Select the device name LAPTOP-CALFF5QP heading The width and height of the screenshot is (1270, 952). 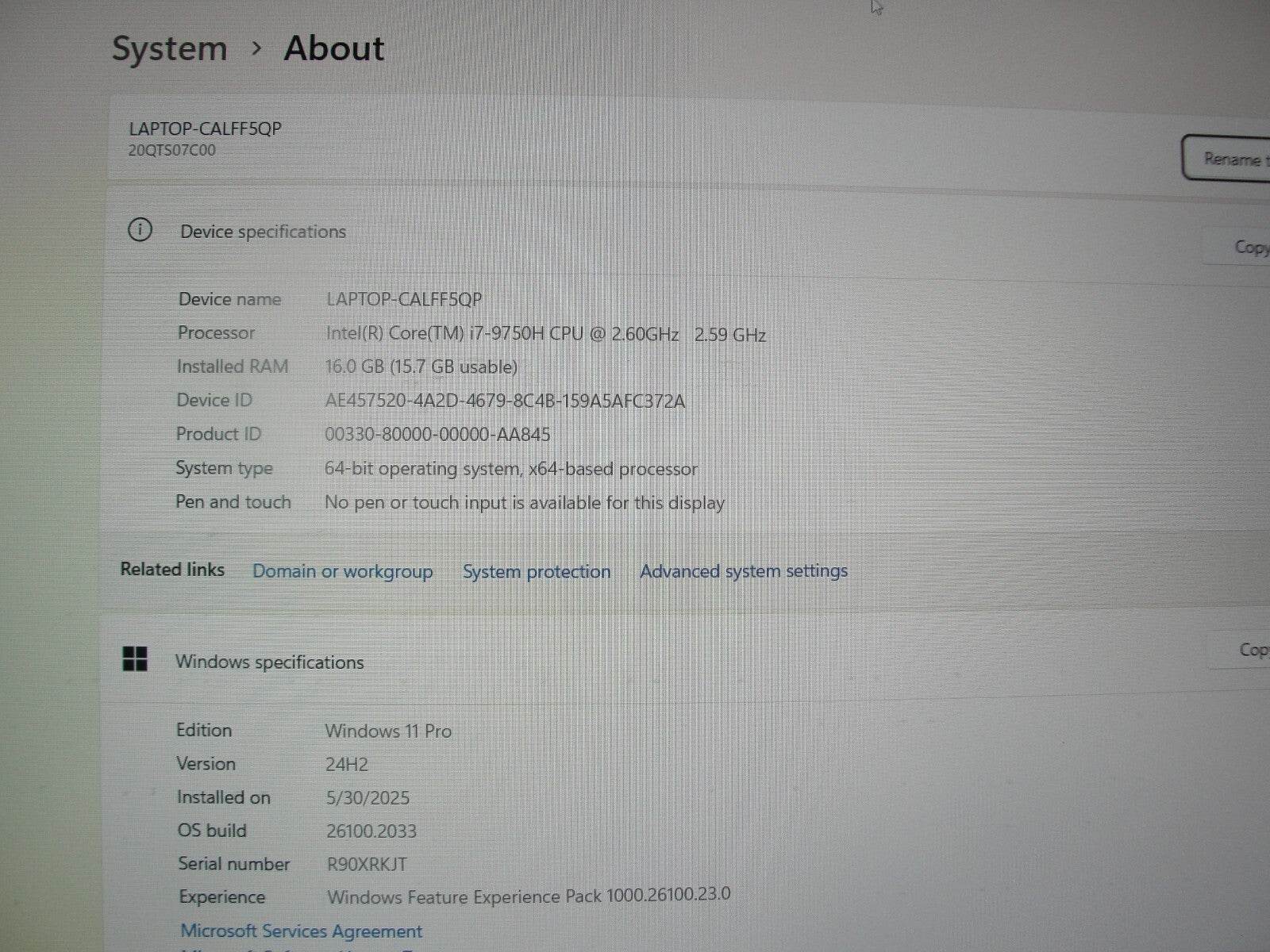click(x=205, y=127)
